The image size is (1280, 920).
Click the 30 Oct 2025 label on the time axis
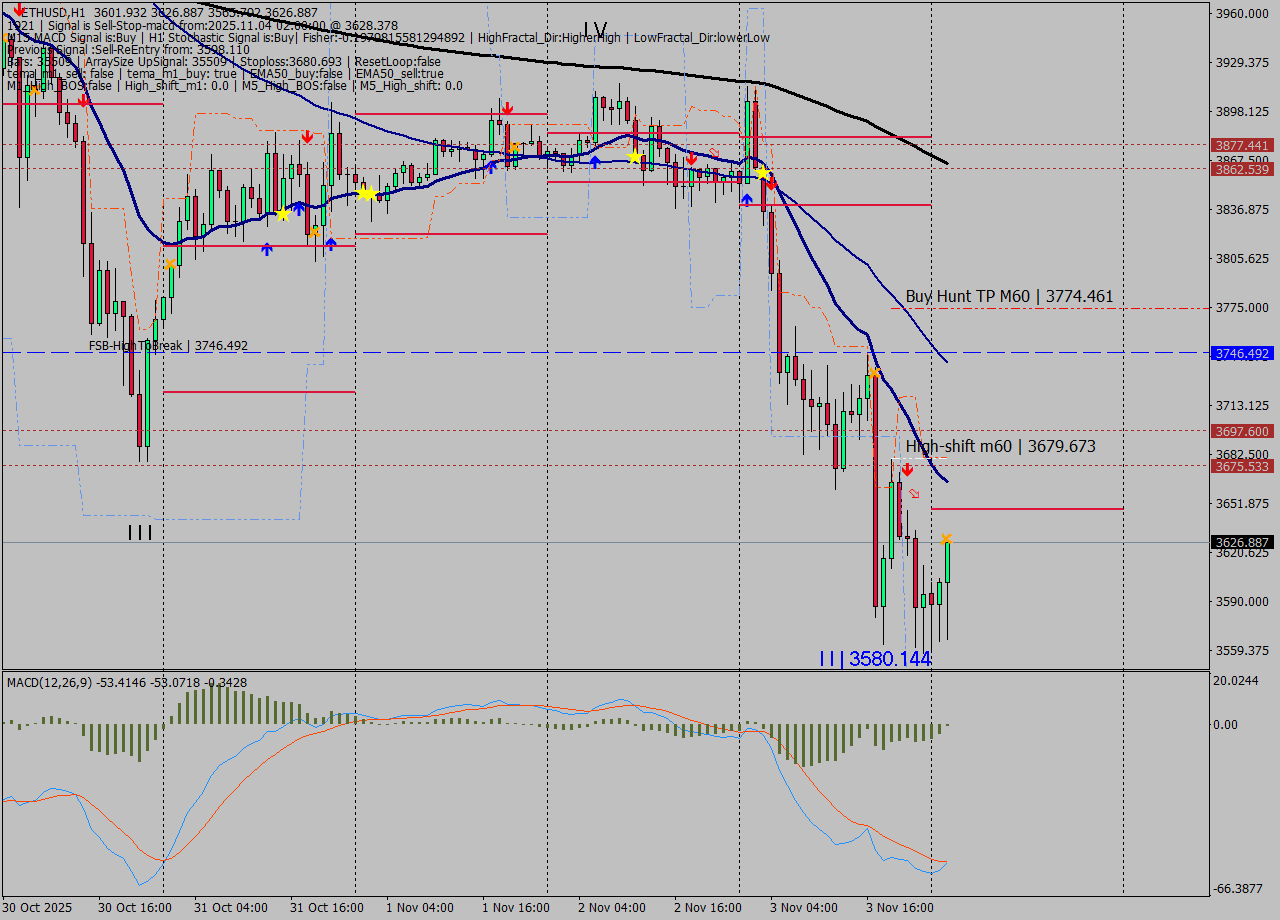point(35,908)
